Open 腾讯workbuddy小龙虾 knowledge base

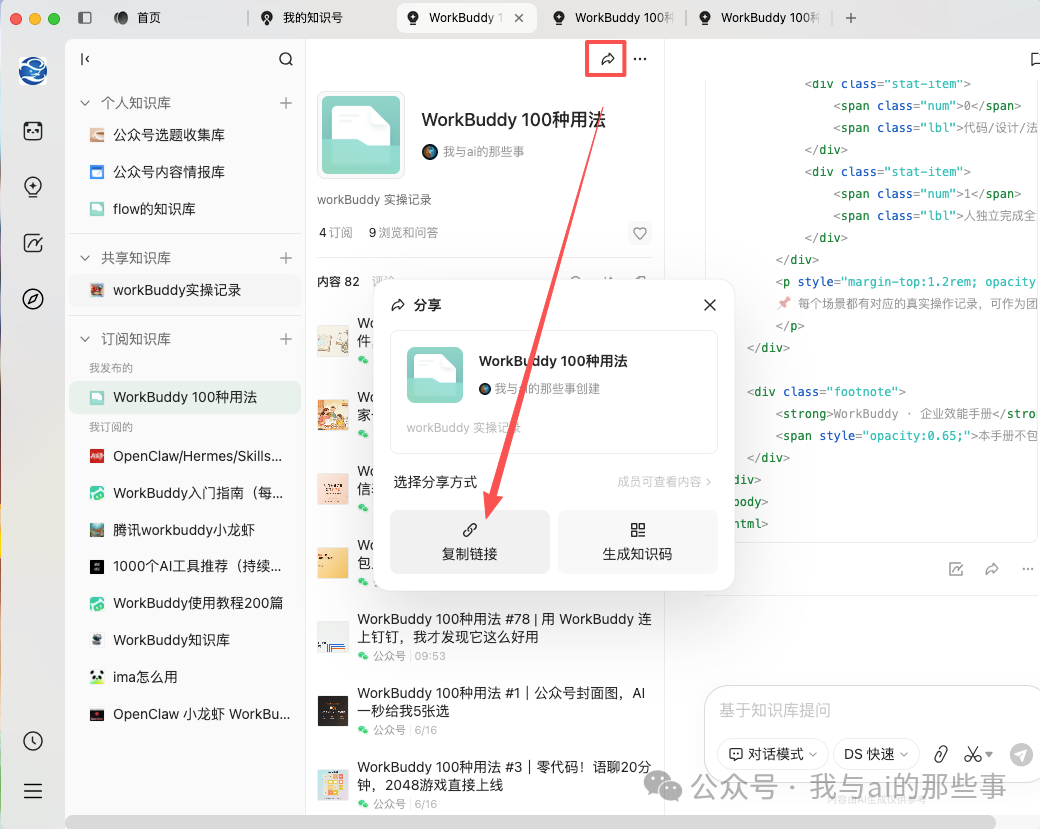point(185,530)
